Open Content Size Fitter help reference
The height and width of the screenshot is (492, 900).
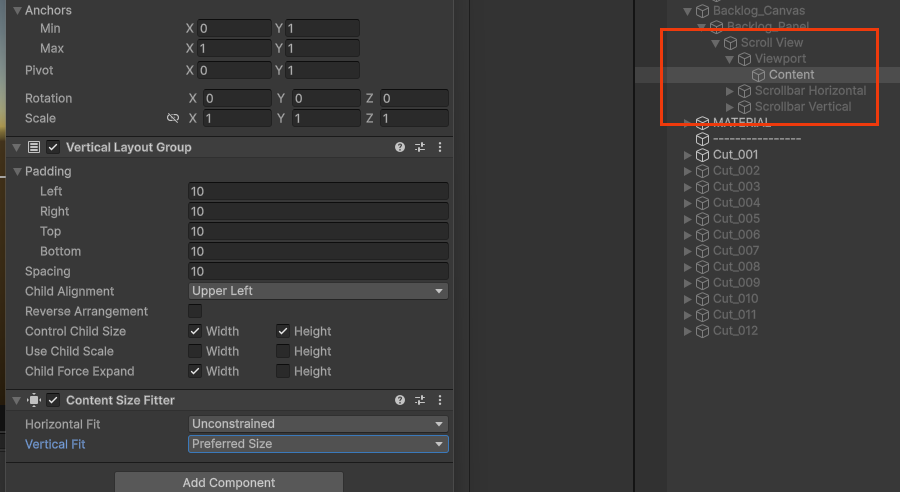tap(400, 400)
